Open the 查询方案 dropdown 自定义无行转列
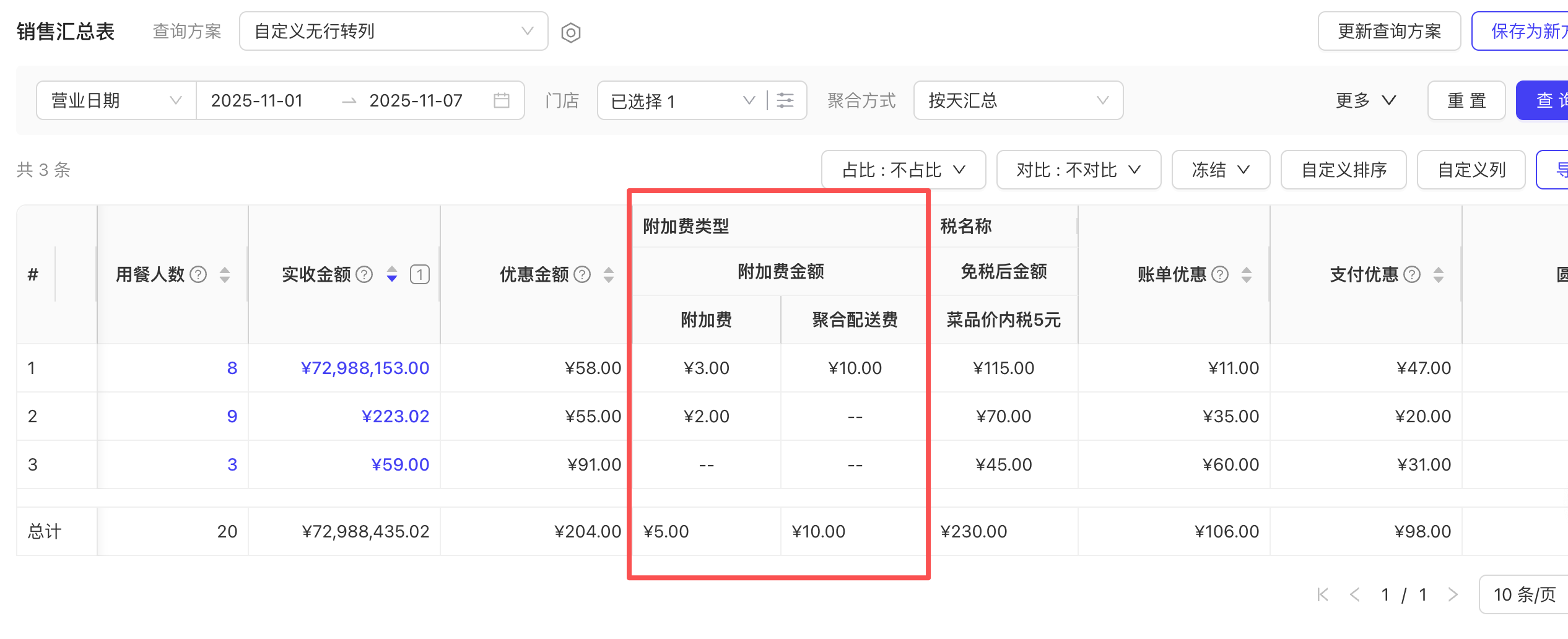Image resolution: width=1568 pixels, height=639 pixels. pos(393,31)
